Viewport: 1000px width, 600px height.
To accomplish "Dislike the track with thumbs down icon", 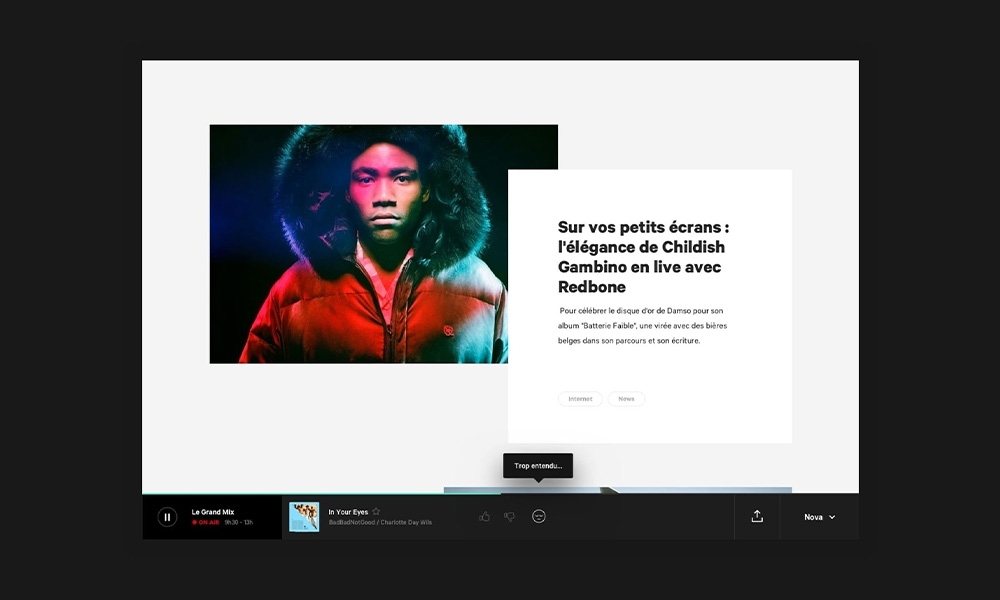I will 510,516.
